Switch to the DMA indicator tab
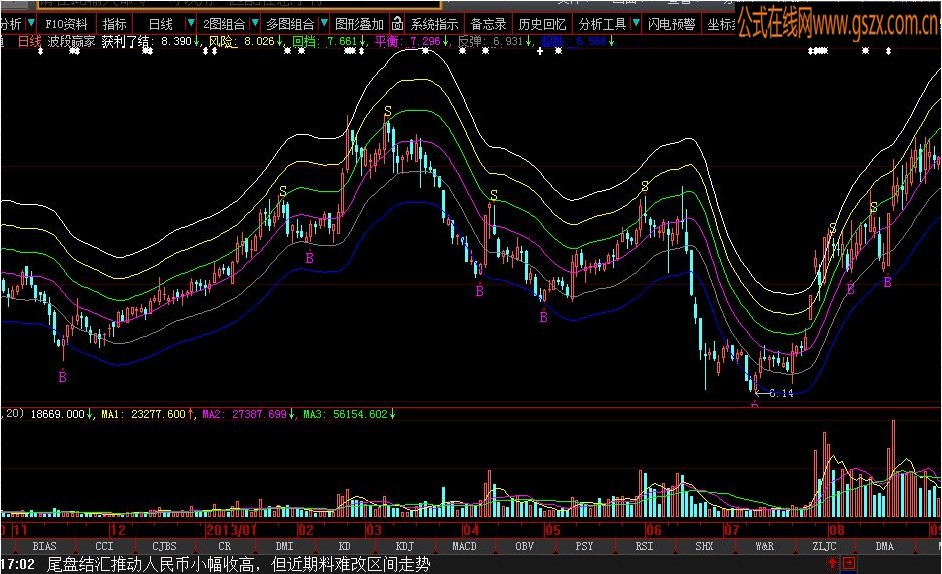Image resolution: width=942 pixels, height=574 pixels. click(x=884, y=546)
